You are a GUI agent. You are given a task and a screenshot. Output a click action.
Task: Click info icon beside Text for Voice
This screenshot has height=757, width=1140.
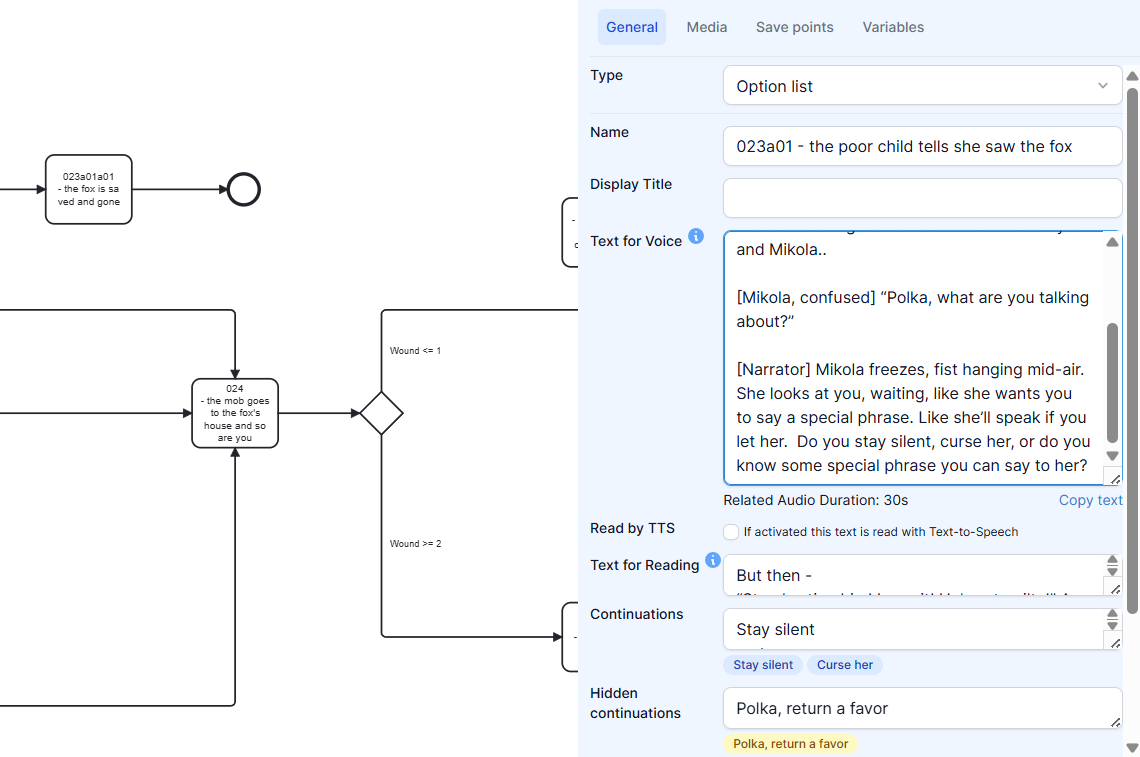tap(696, 237)
